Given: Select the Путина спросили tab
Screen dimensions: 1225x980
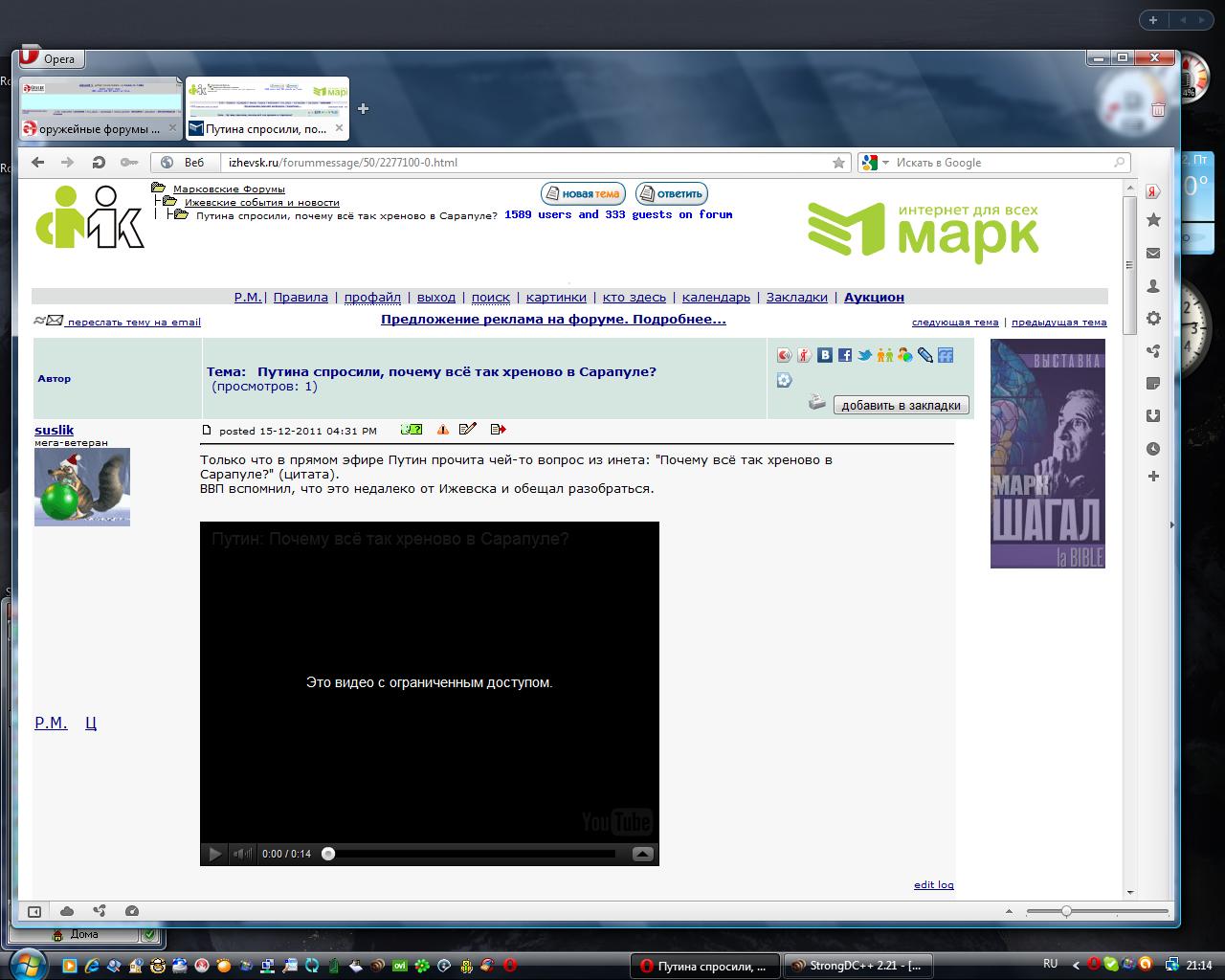Looking at the screenshot, I should click(267, 108).
